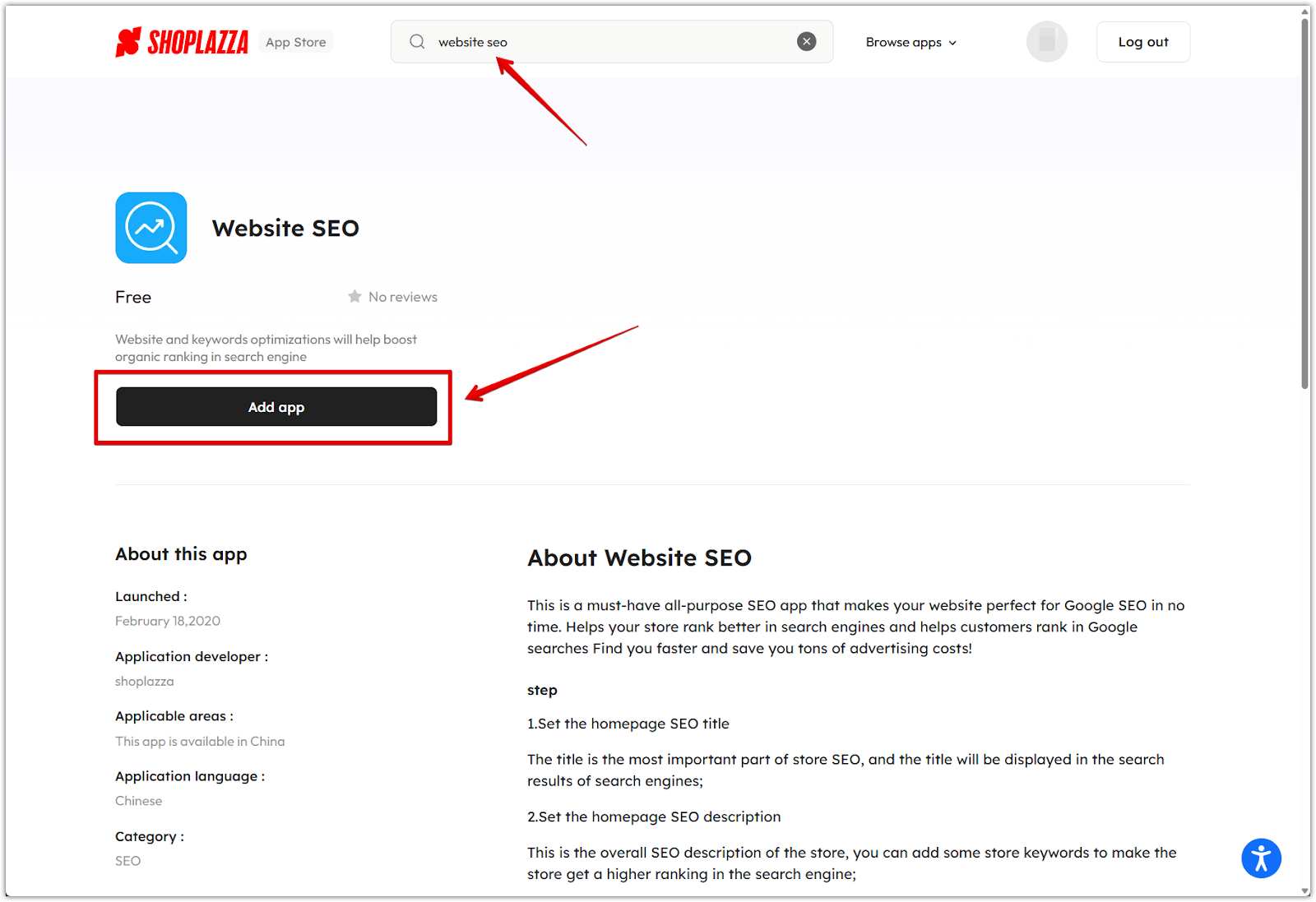Select 'Application developer :' label
The image size is (1316, 902).
coord(192,657)
